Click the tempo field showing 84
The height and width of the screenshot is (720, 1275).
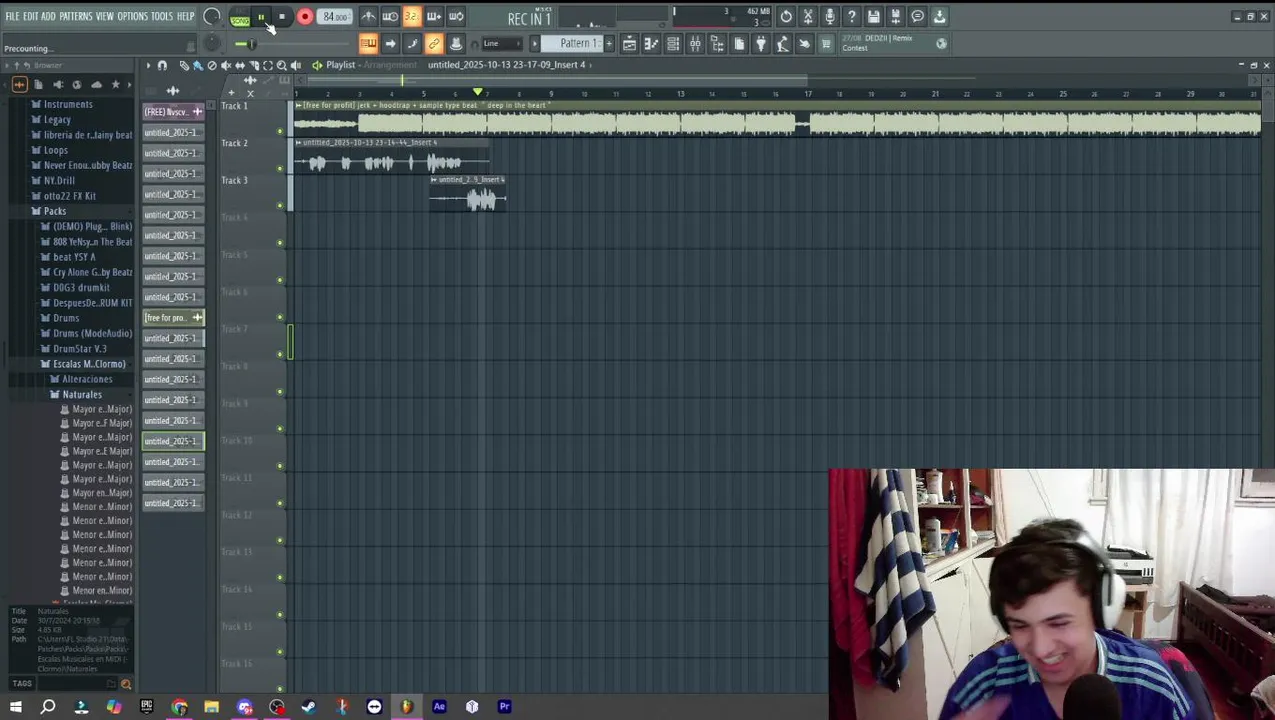click(335, 17)
